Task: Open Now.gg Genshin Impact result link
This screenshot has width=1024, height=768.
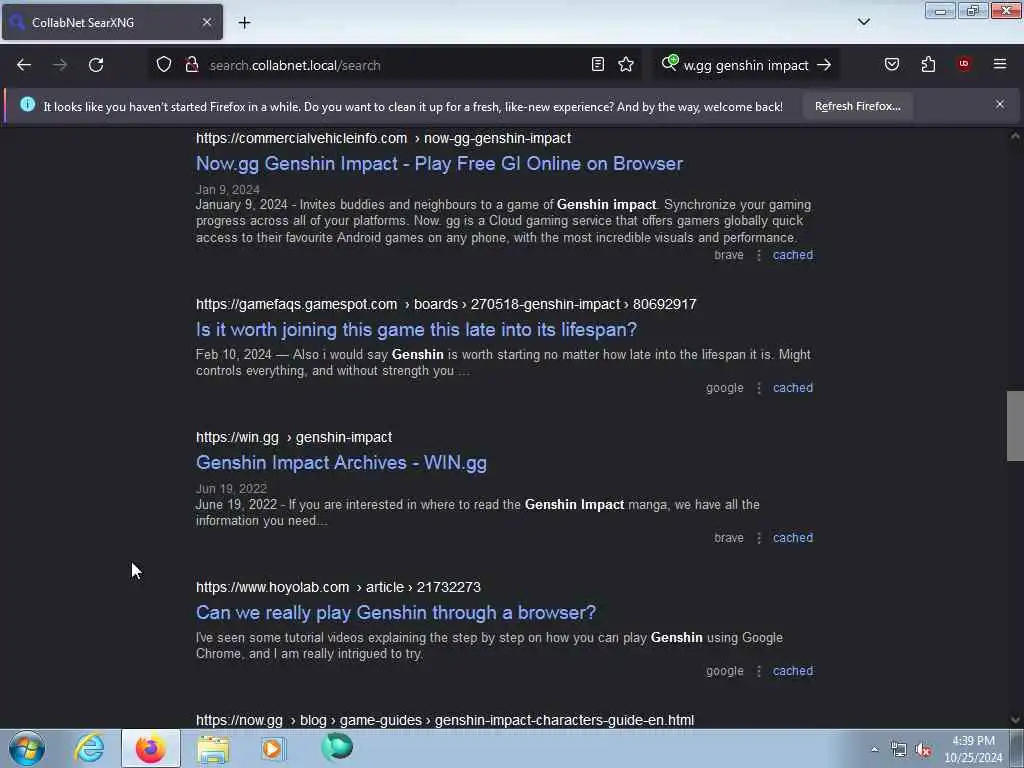Action: [439, 163]
